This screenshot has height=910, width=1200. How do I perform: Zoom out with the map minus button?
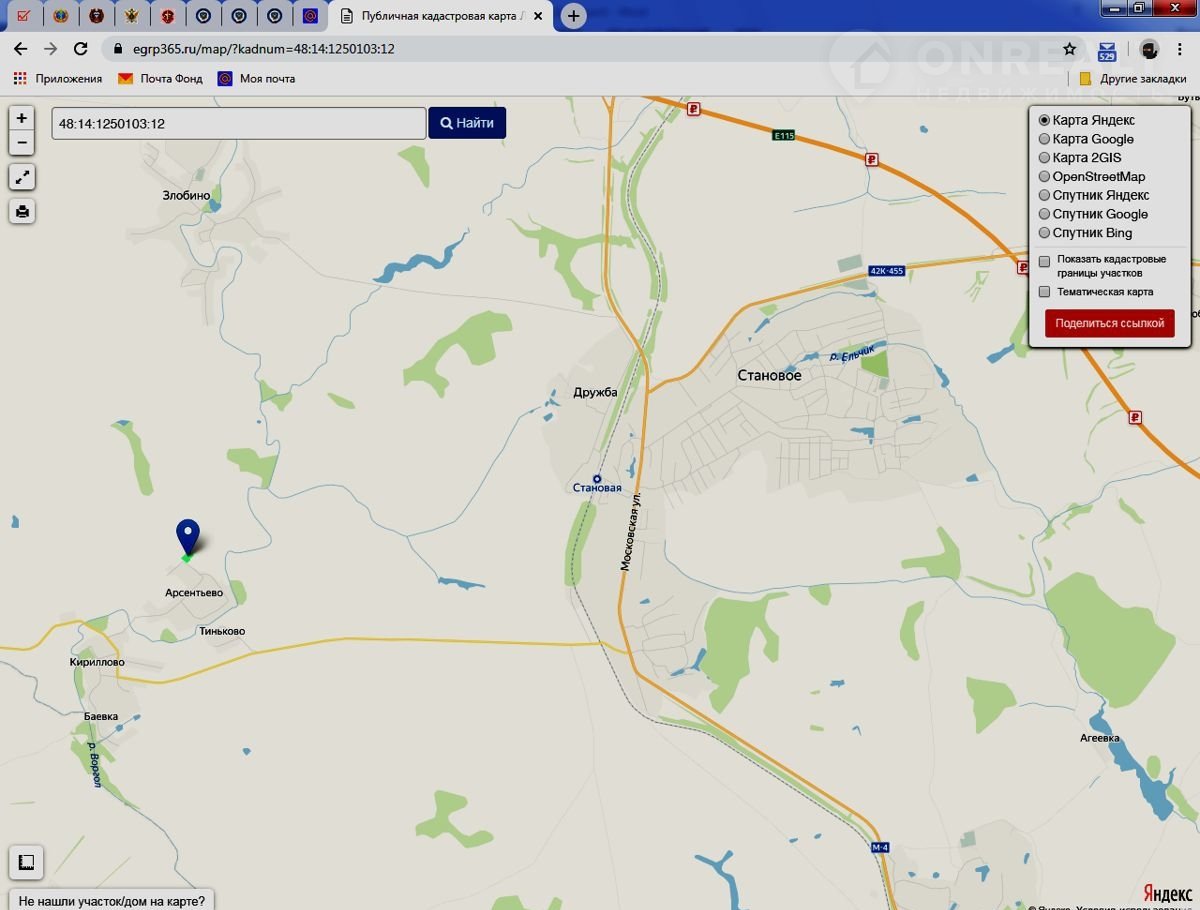(22, 143)
